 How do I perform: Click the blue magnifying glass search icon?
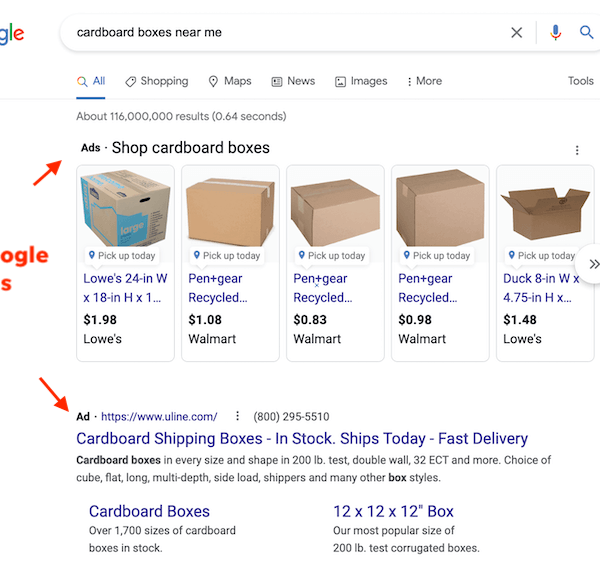click(587, 33)
